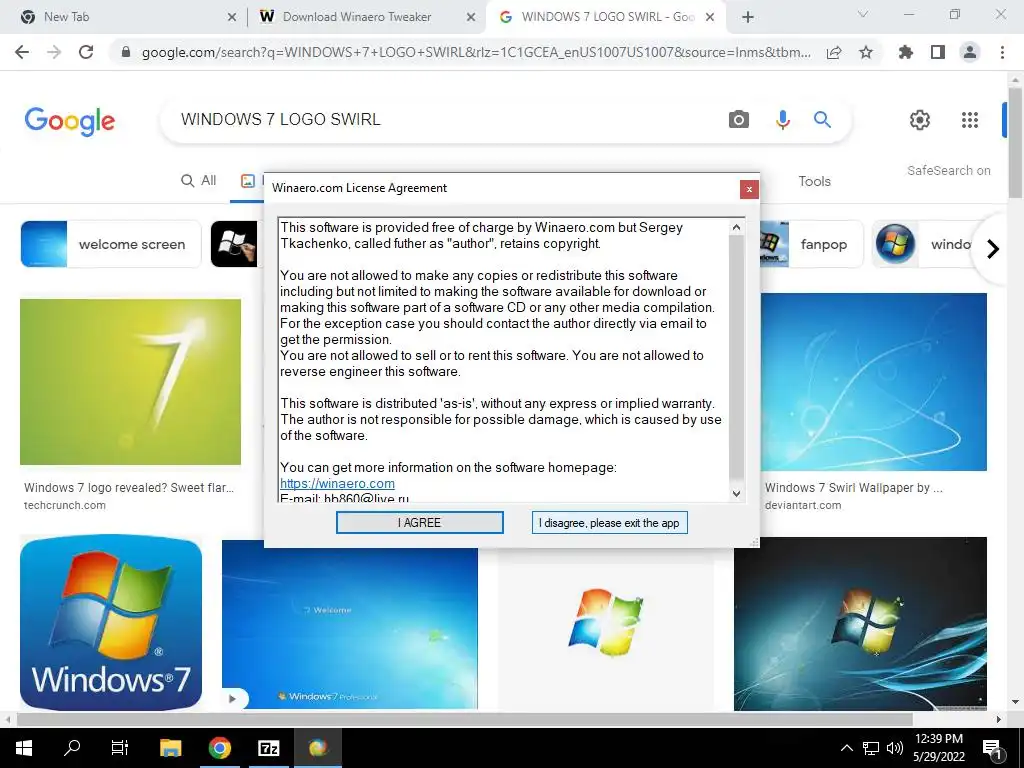Open 7-Zip from the taskbar

[x=268, y=748]
